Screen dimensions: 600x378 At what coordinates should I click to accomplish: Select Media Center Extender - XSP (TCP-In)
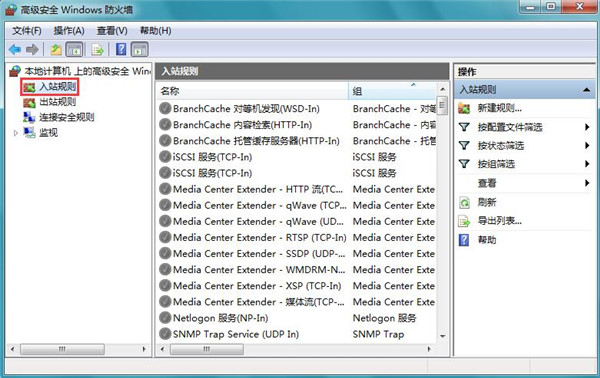tap(257, 285)
